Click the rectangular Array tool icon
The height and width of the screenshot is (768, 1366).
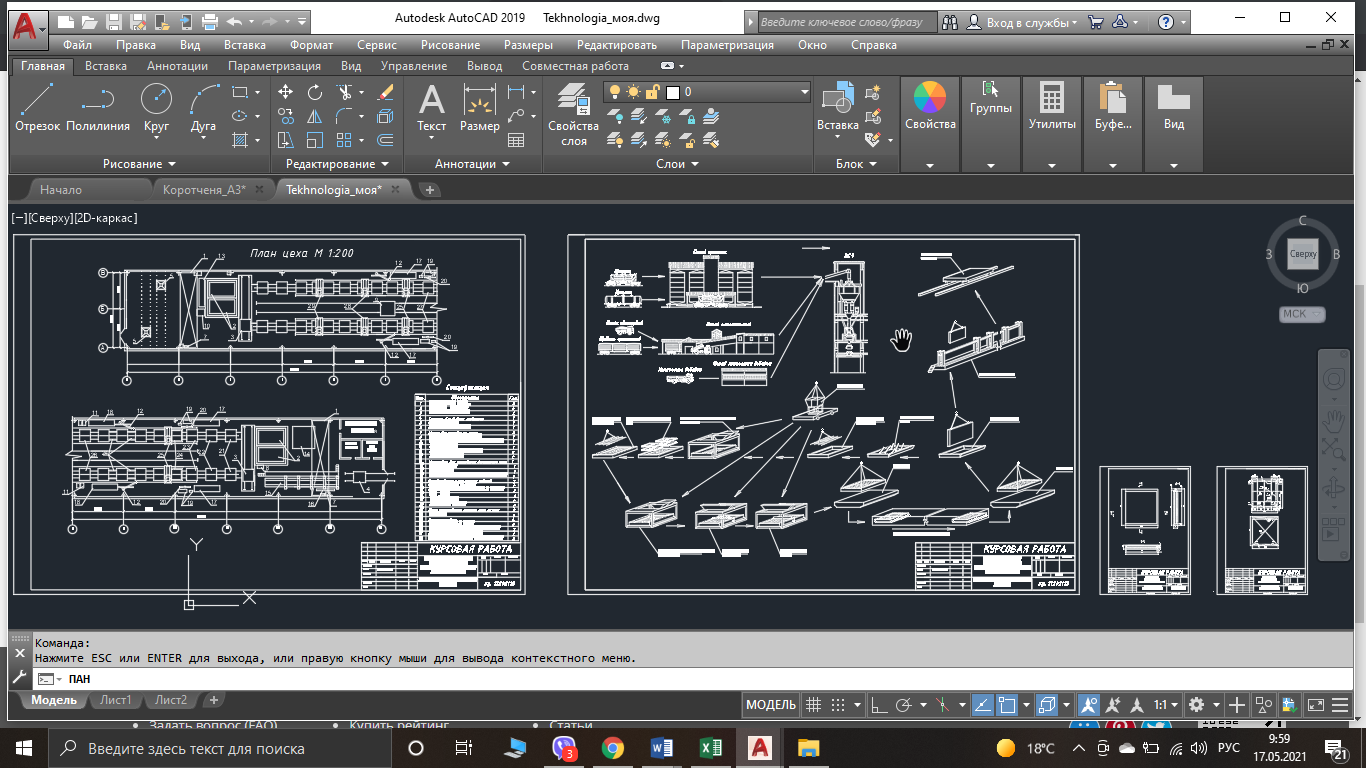coord(344,140)
